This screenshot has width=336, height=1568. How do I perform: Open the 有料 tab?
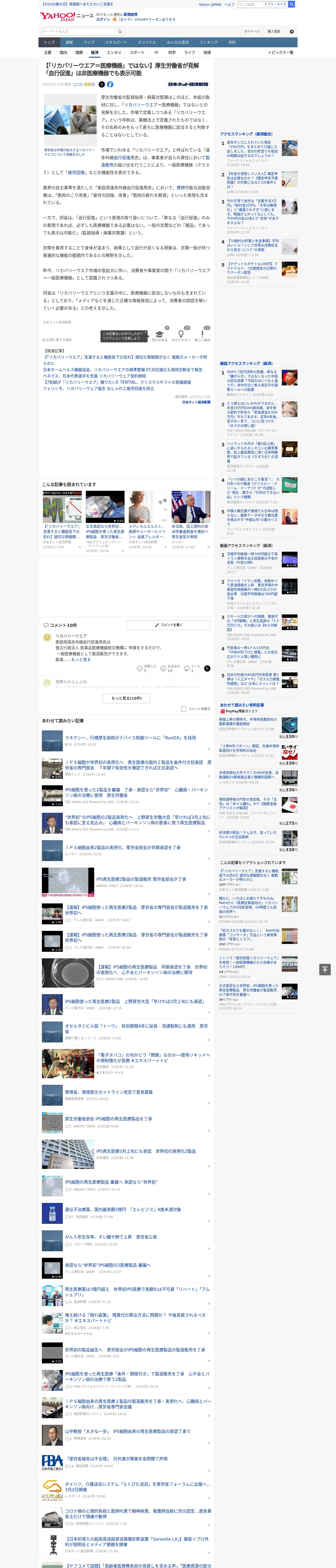[x=232, y=43]
